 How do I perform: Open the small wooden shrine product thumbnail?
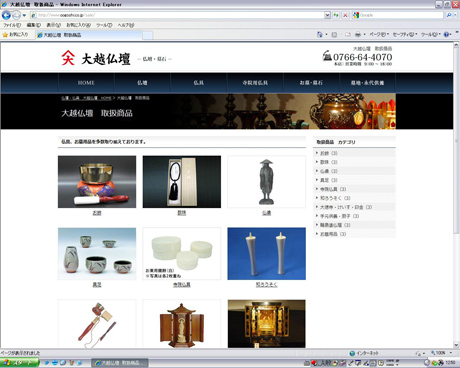(x=182, y=324)
